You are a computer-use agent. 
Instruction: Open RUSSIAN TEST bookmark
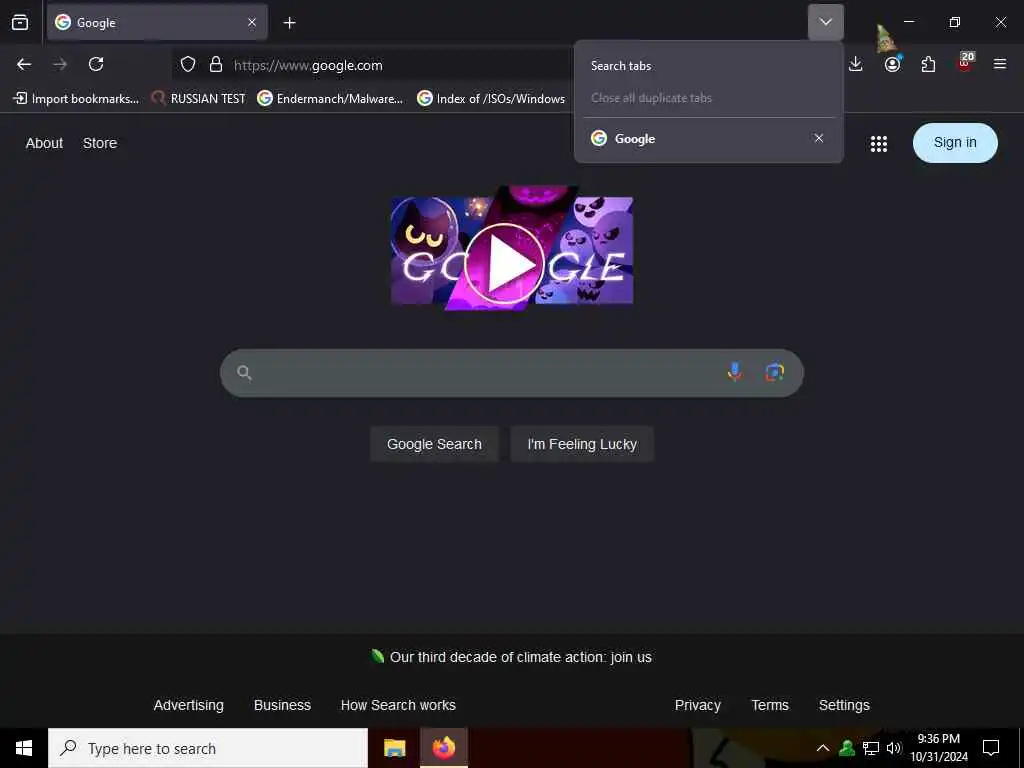click(x=199, y=99)
